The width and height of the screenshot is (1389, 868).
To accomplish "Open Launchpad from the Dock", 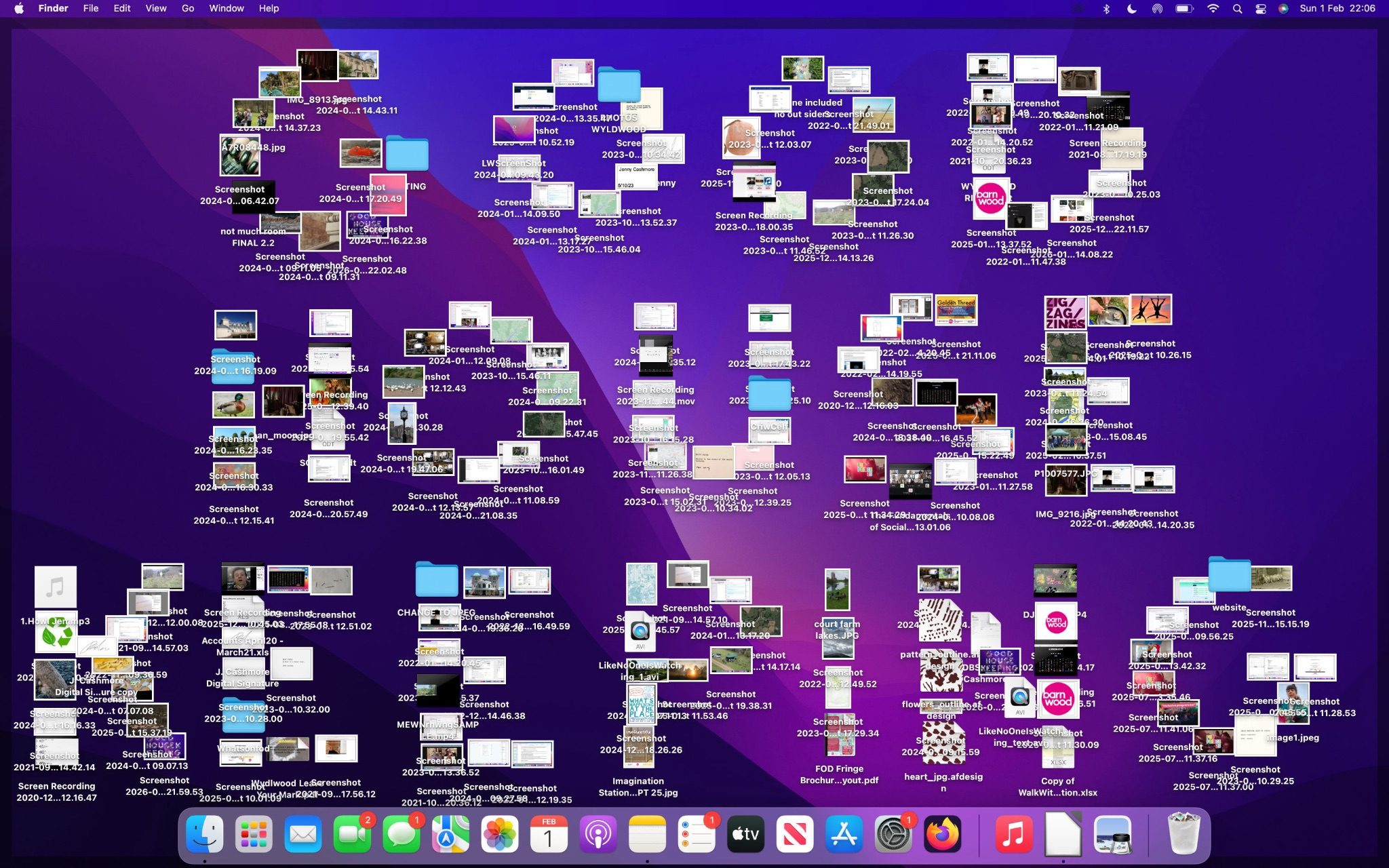I will coord(255,834).
